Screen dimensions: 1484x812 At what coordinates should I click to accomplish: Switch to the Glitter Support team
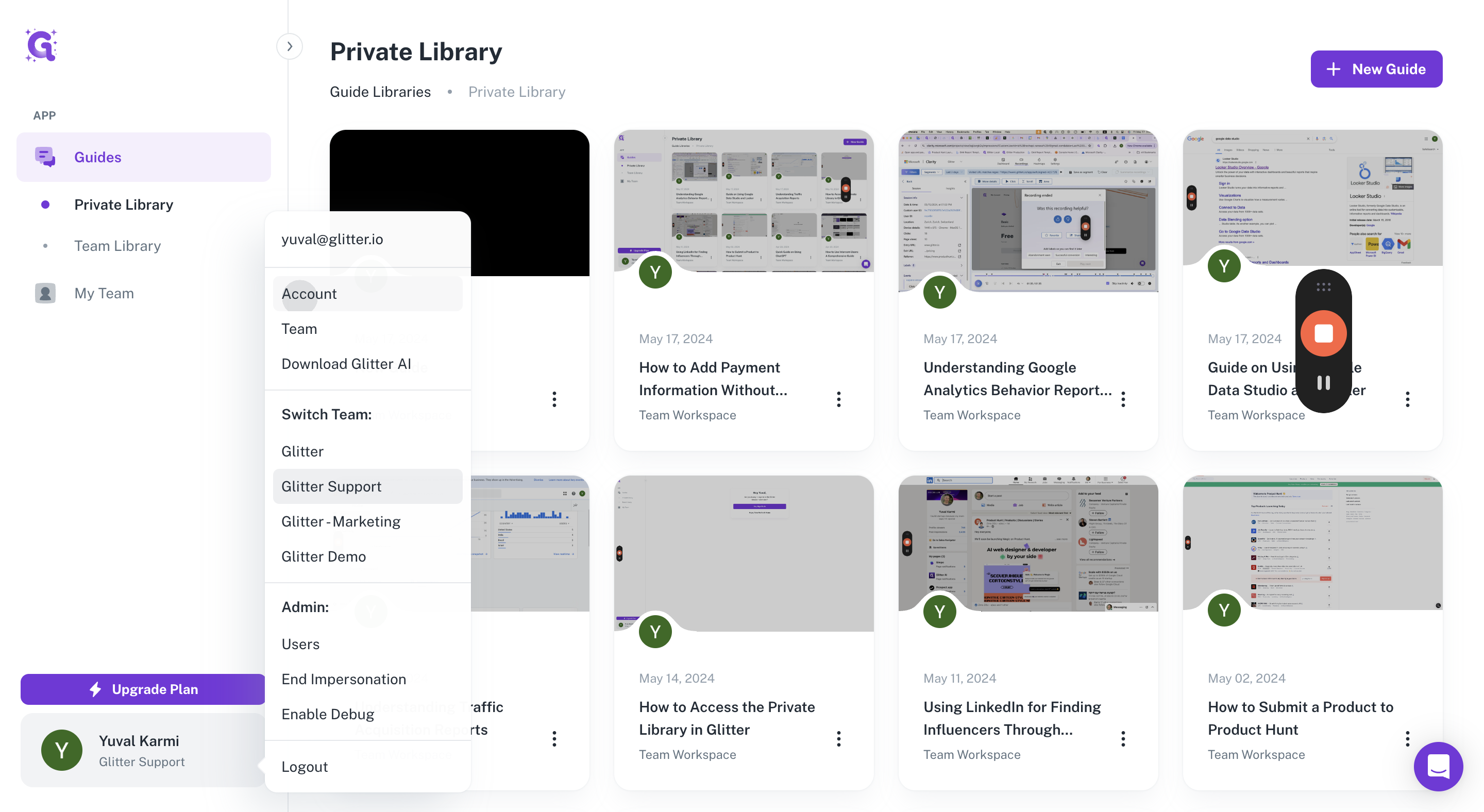tap(367, 486)
